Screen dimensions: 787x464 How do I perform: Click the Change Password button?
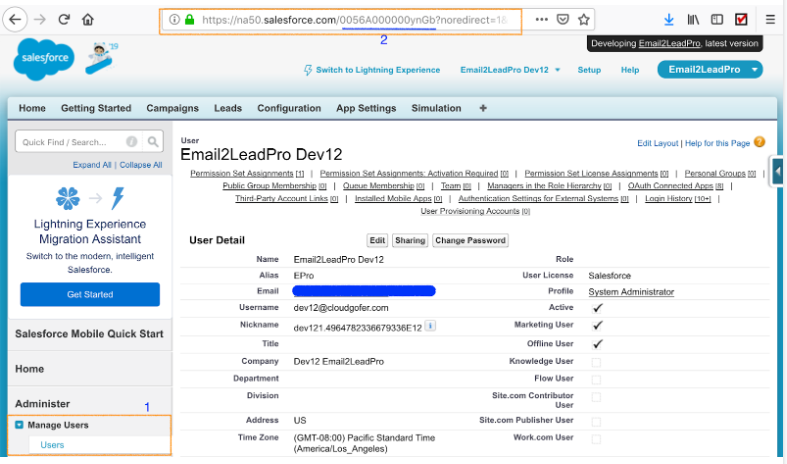pyautogui.click(x=470, y=241)
